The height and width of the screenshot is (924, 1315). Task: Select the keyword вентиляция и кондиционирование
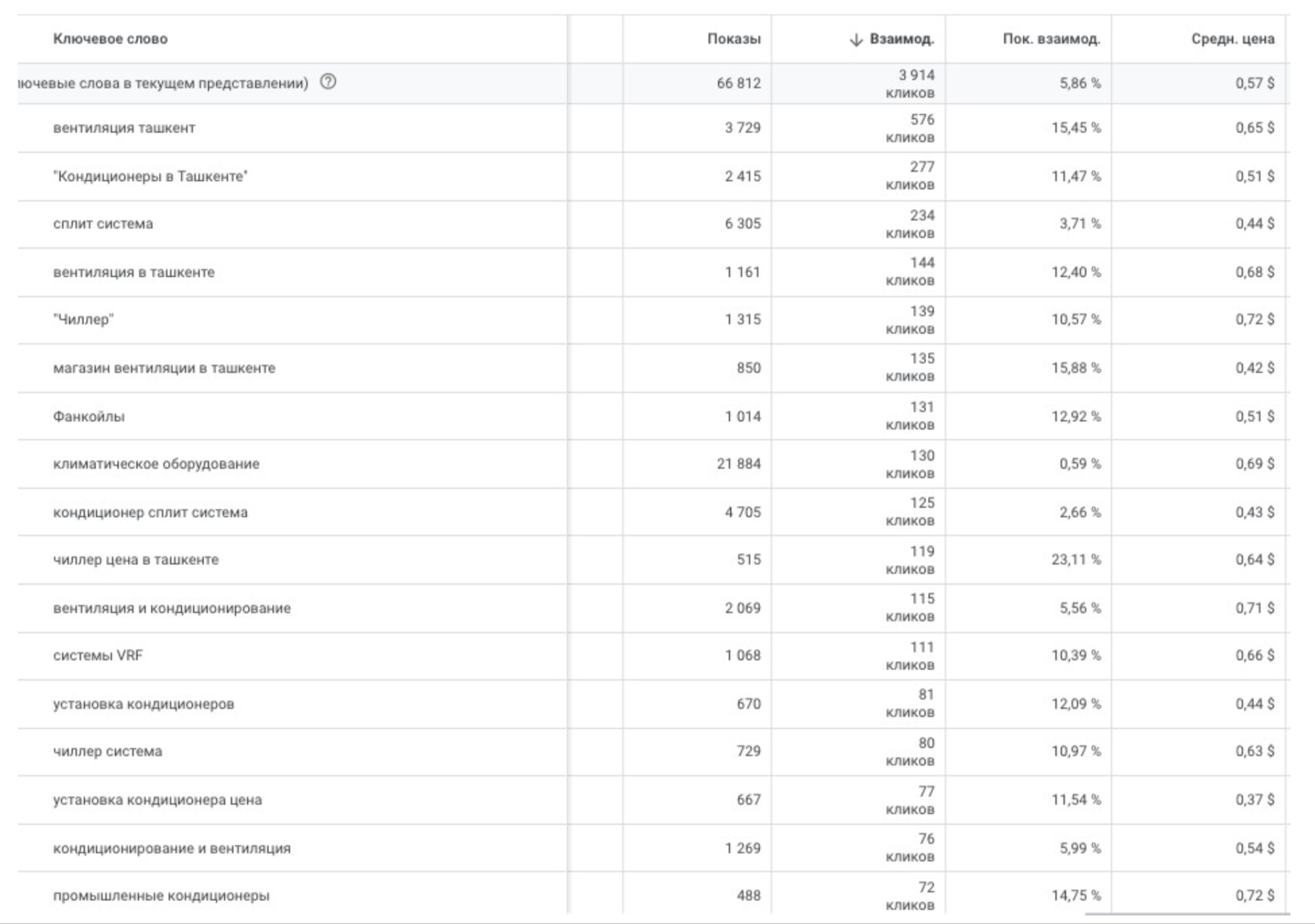[x=172, y=608]
